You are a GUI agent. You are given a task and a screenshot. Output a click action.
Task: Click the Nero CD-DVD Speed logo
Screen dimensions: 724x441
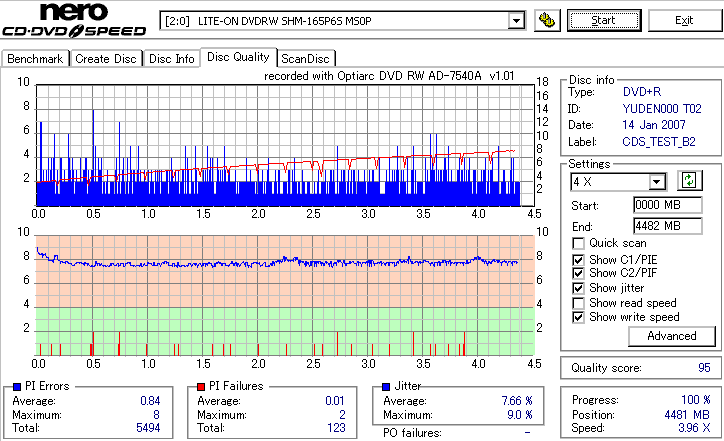tap(74, 19)
